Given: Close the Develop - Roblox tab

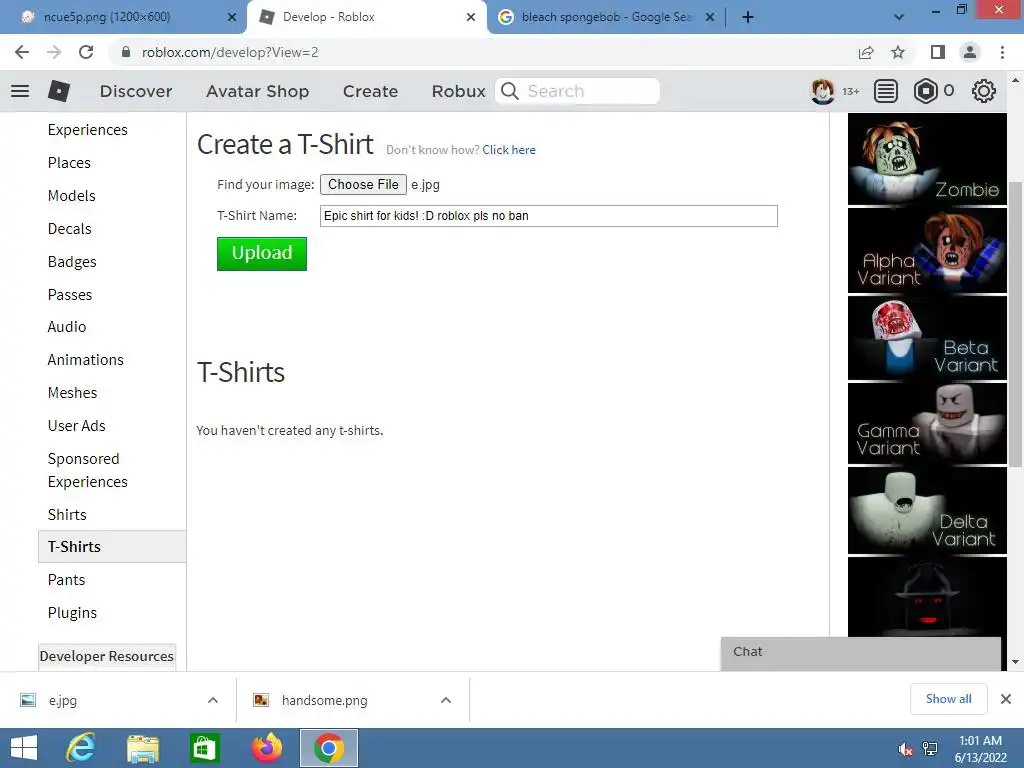Looking at the screenshot, I should [471, 17].
